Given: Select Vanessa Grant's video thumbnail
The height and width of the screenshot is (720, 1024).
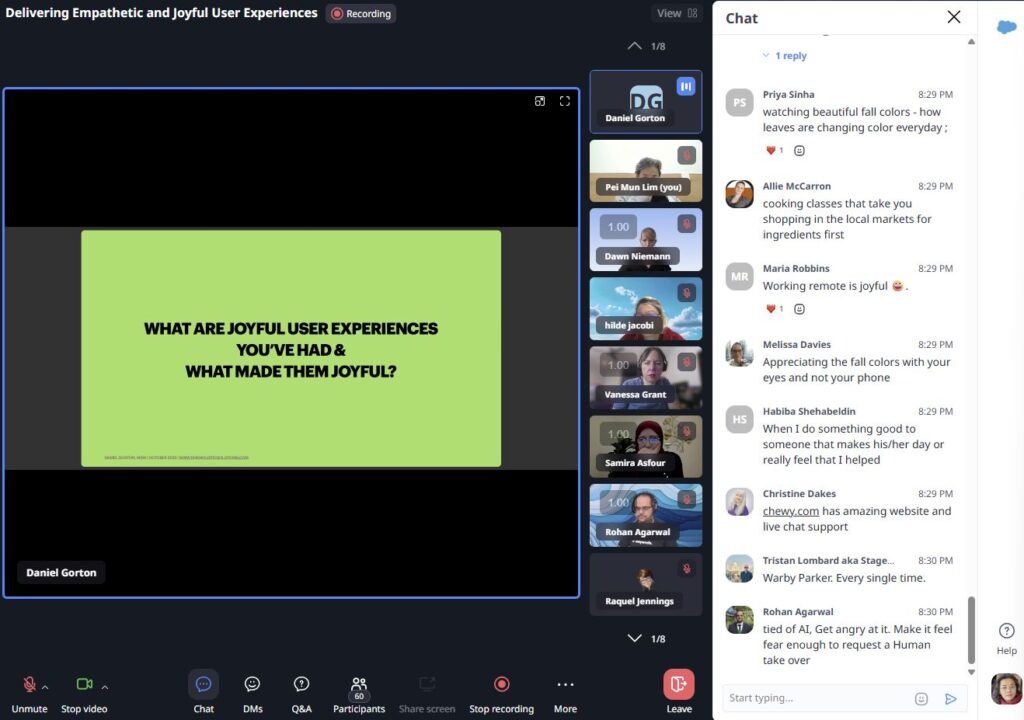Looking at the screenshot, I should (x=645, y=379).
